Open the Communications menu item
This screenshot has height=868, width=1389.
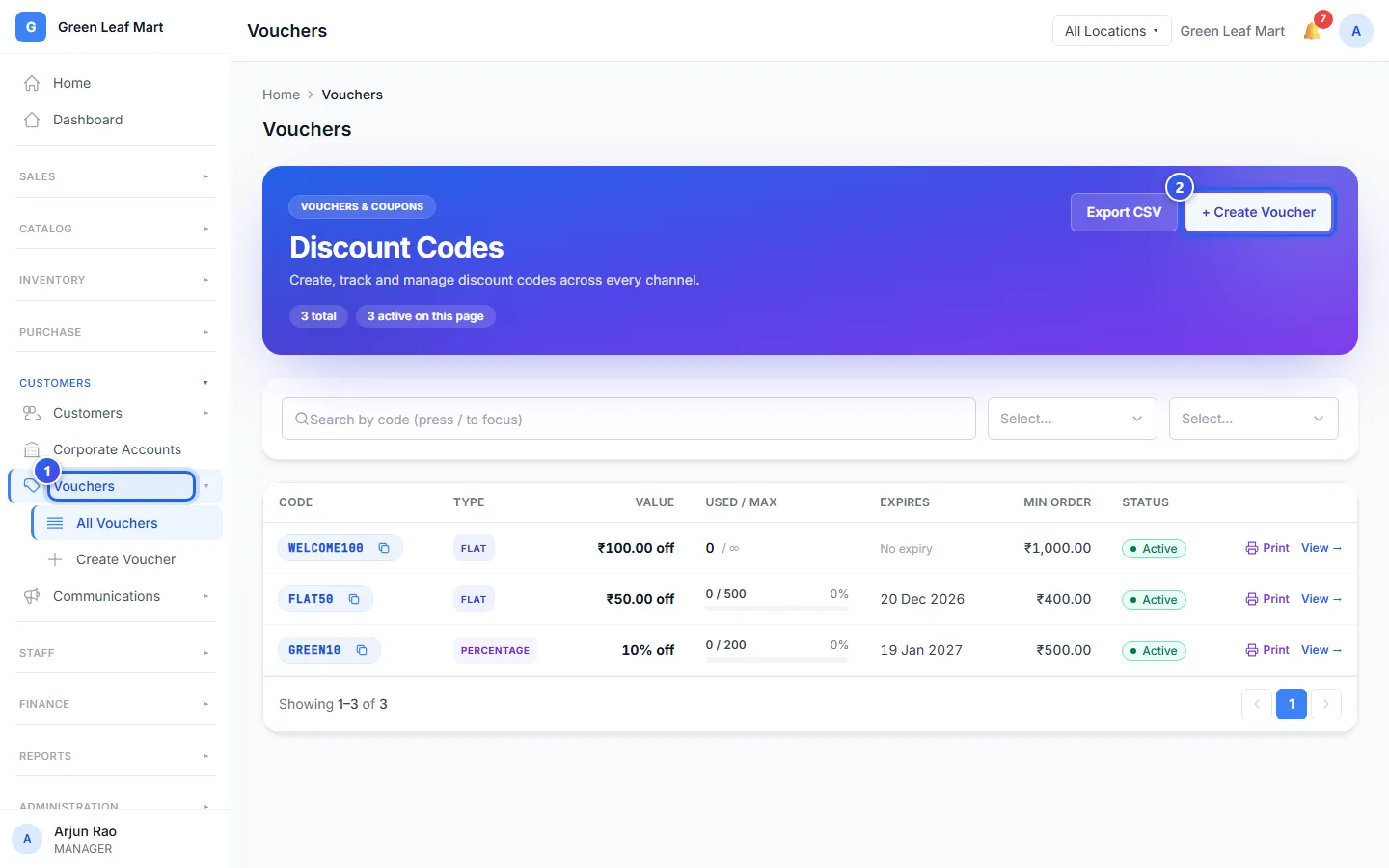(116, 596)
